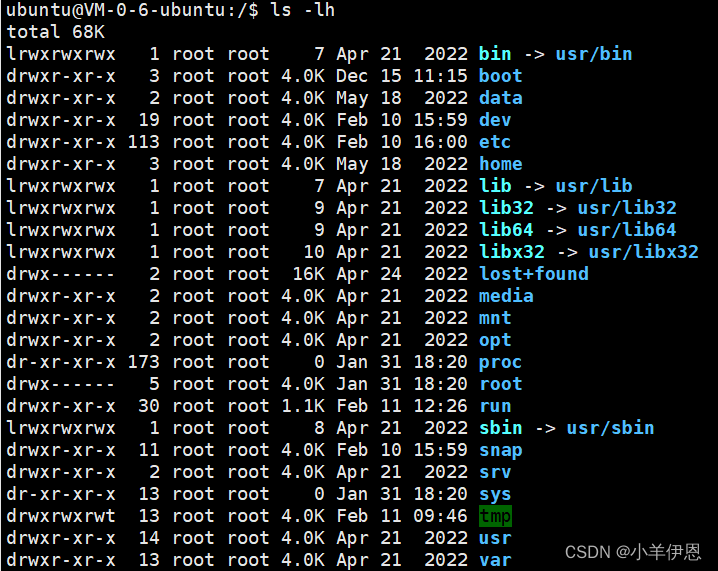
Task: Select size '8' in sbin row
Action: (x=319, y=428)
